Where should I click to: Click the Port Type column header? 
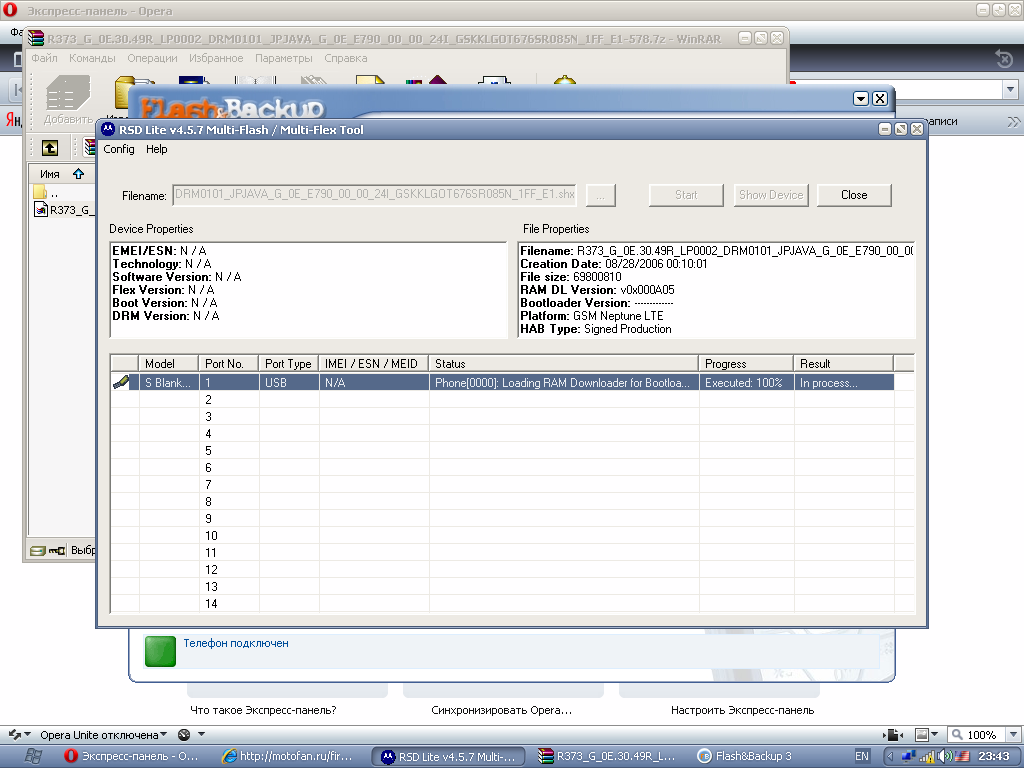(x=289, y=364)
